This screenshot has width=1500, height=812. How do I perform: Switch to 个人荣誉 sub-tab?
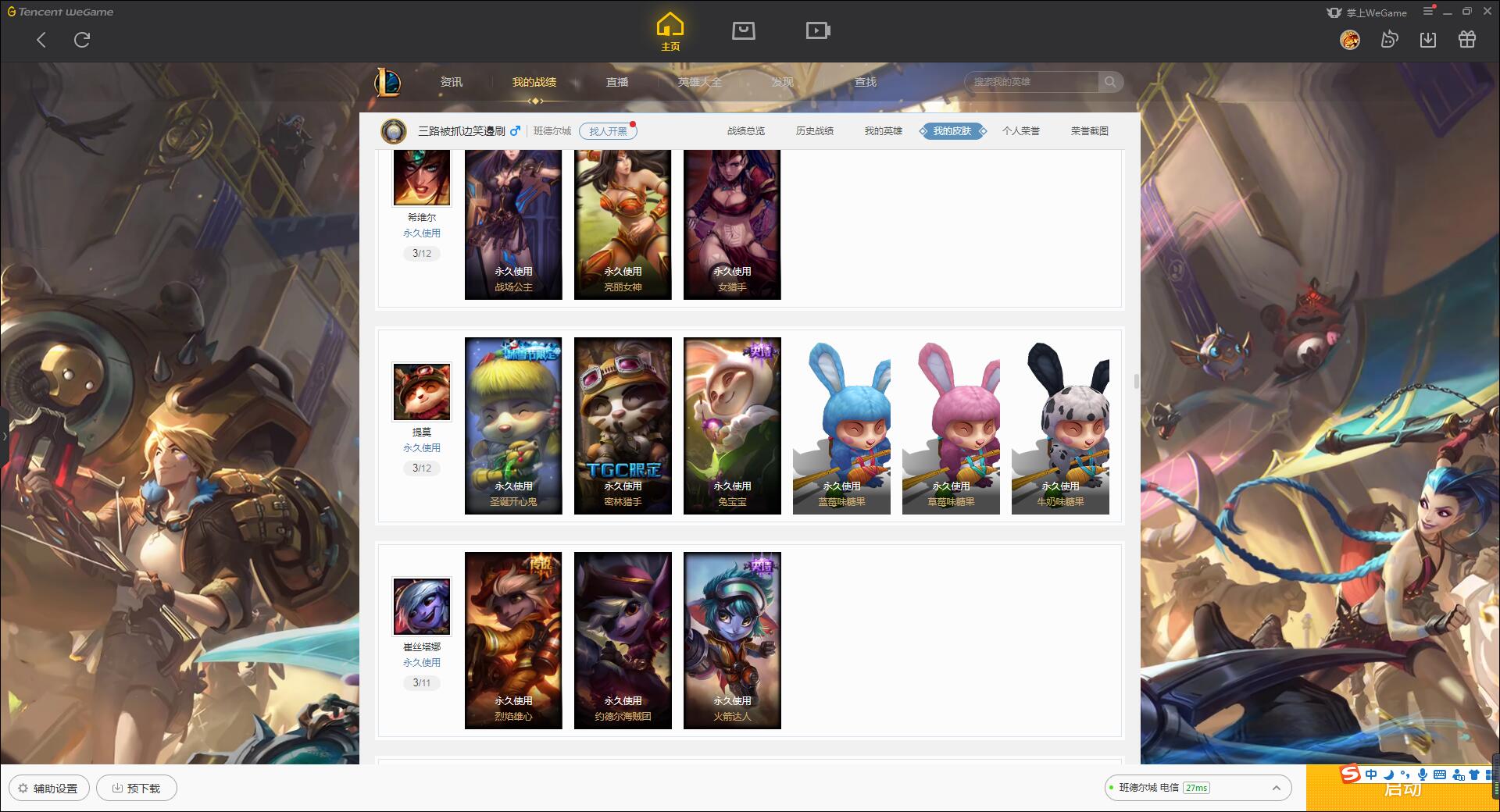1021,131
